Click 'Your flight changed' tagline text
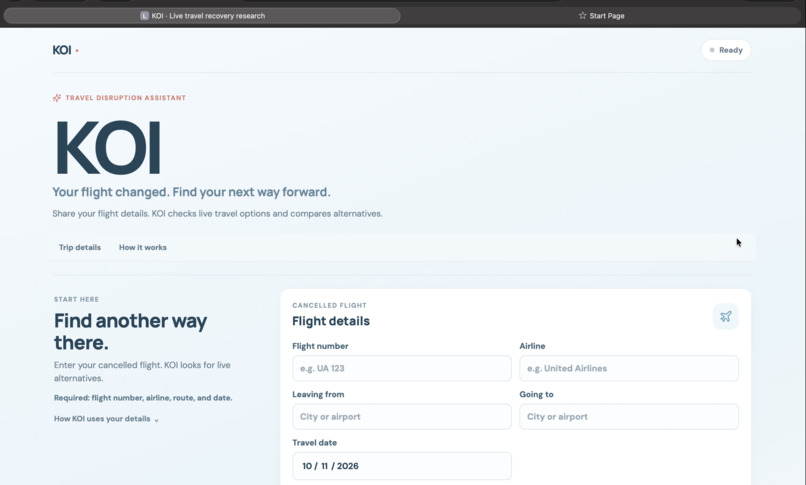The image size is (806, 485). pyautogui.click(x=191, y=192)
